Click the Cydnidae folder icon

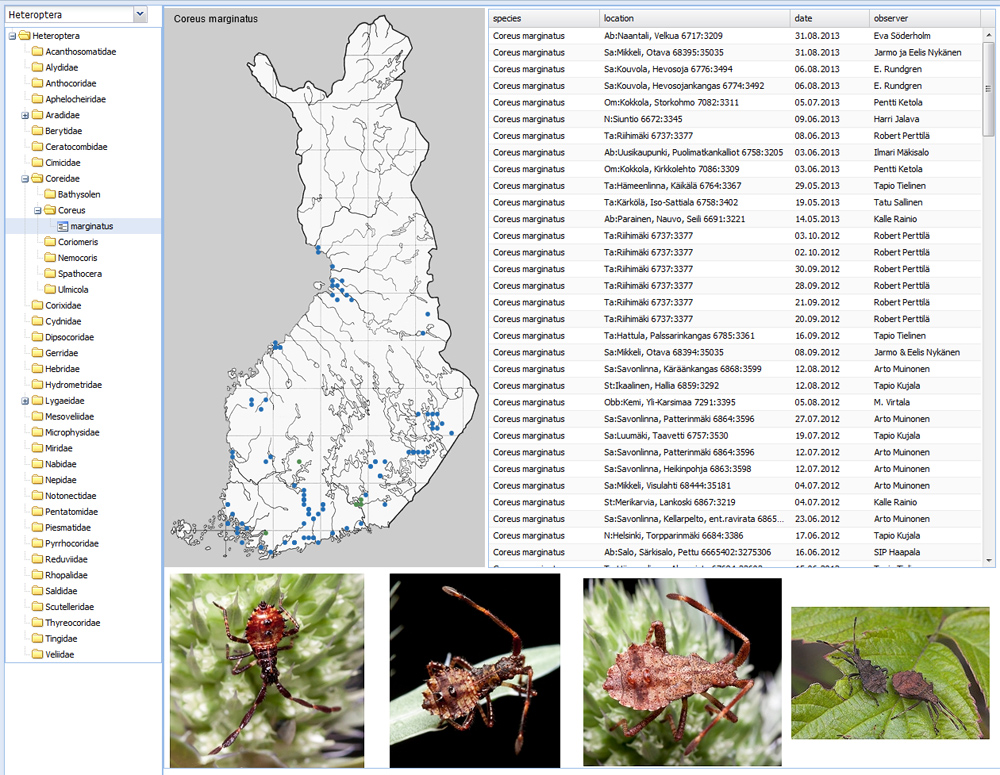click(x=38, y=321)
